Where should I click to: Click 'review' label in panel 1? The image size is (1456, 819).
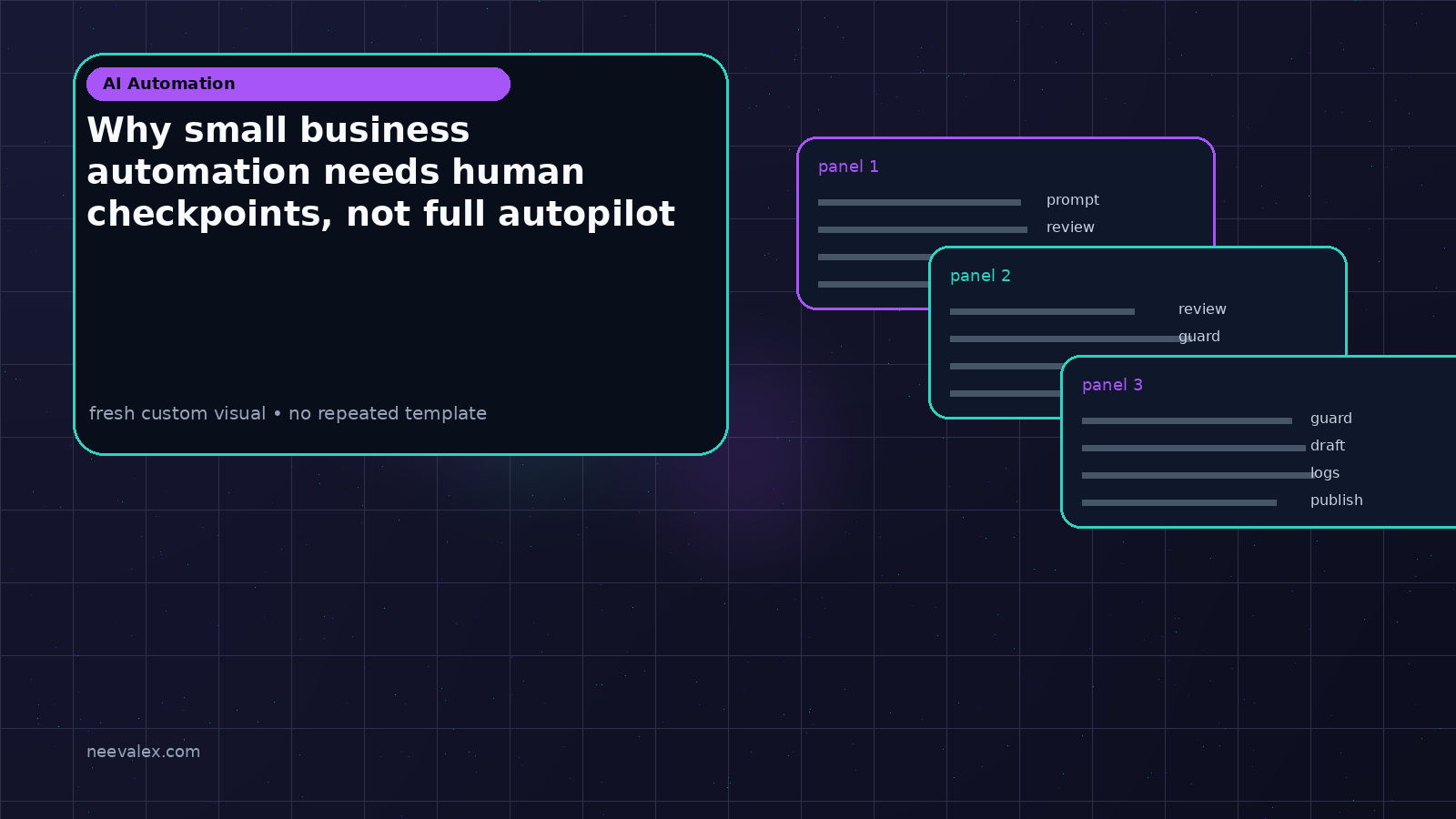1070,227
